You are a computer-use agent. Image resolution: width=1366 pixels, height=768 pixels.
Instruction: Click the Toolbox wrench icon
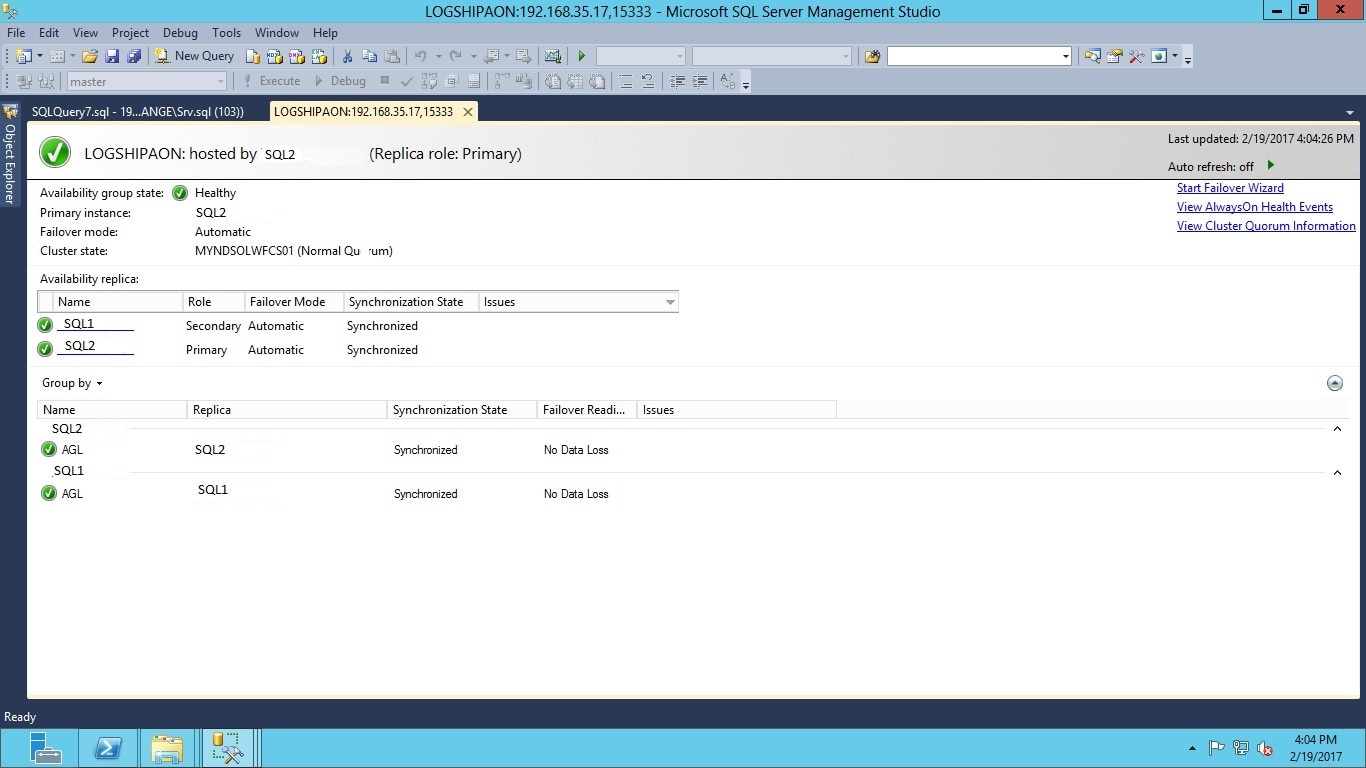click(1137, 56)
